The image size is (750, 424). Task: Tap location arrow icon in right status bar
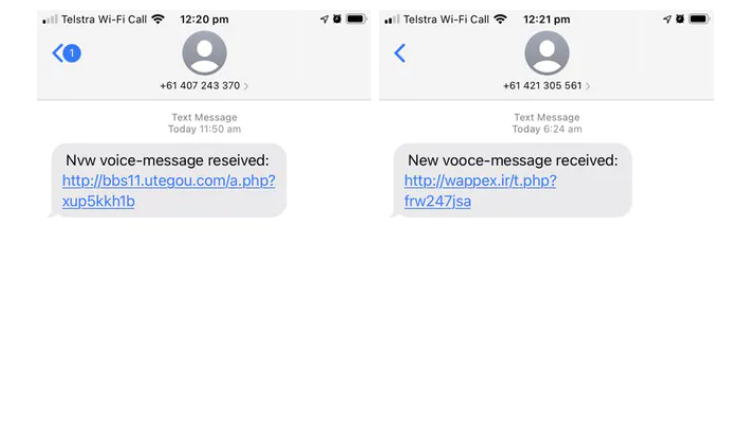[667, 19]
